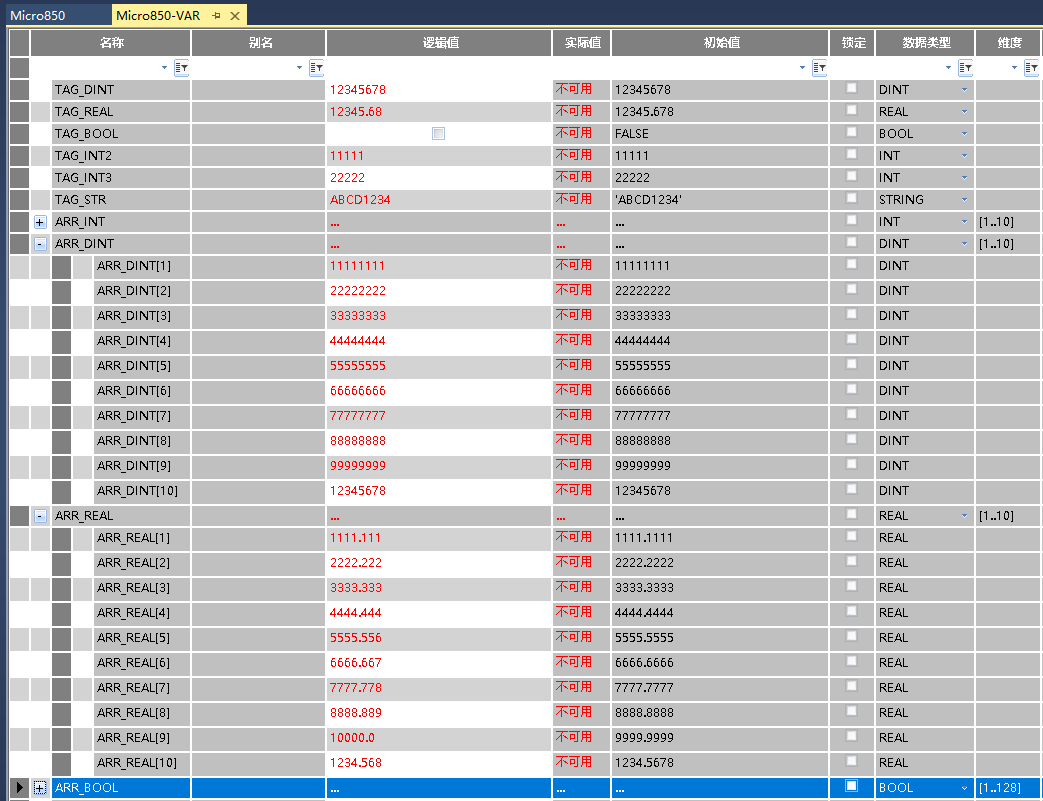
Task: Click the filter icon in 维度 column
Action: [1033, 67]
